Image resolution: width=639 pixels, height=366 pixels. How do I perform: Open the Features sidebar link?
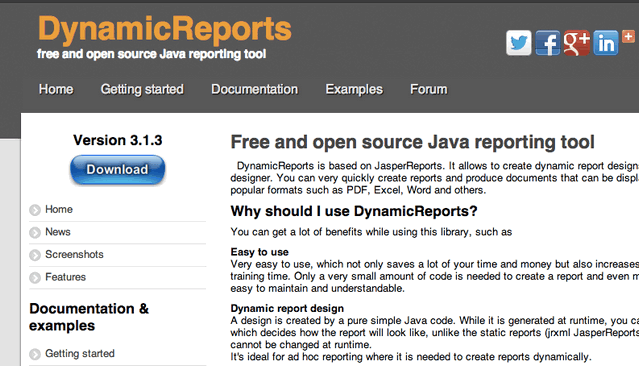(x=65, y=277)
